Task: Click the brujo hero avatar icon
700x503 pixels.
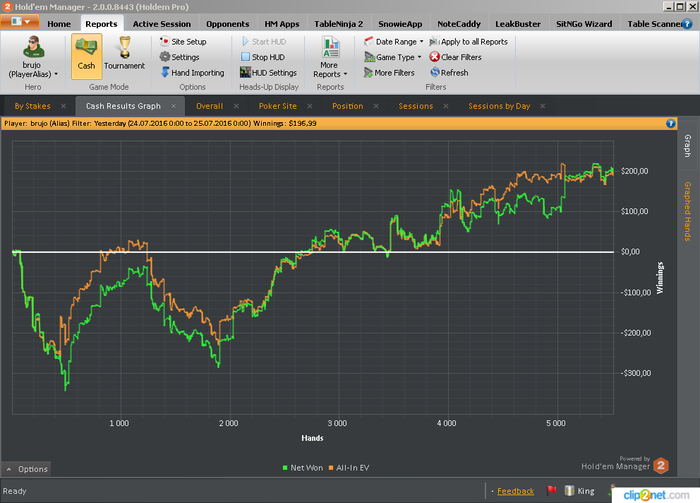Action: pyautogui.click(x=33, y=47)
